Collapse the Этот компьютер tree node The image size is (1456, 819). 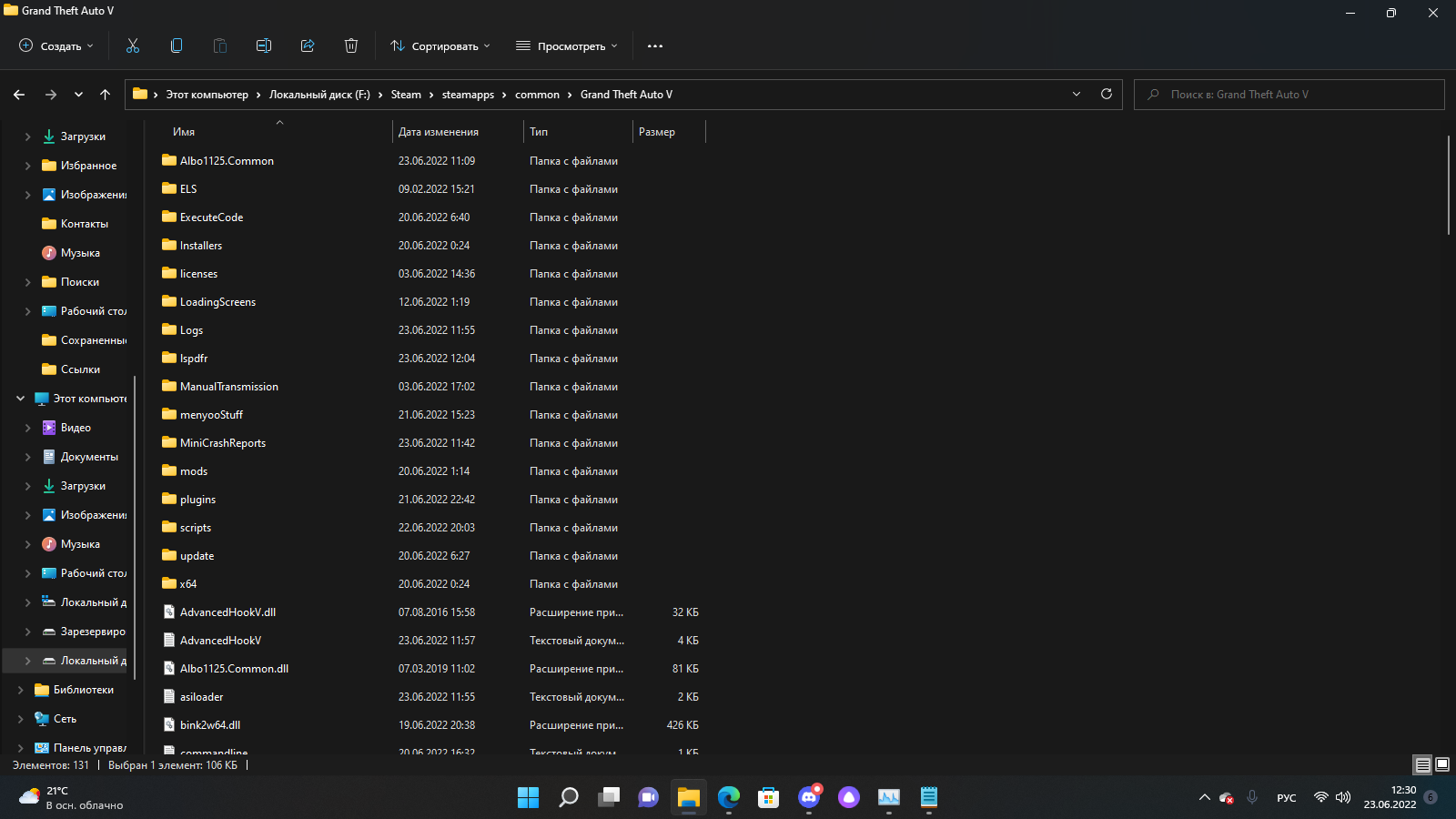[x=21, y=399]
